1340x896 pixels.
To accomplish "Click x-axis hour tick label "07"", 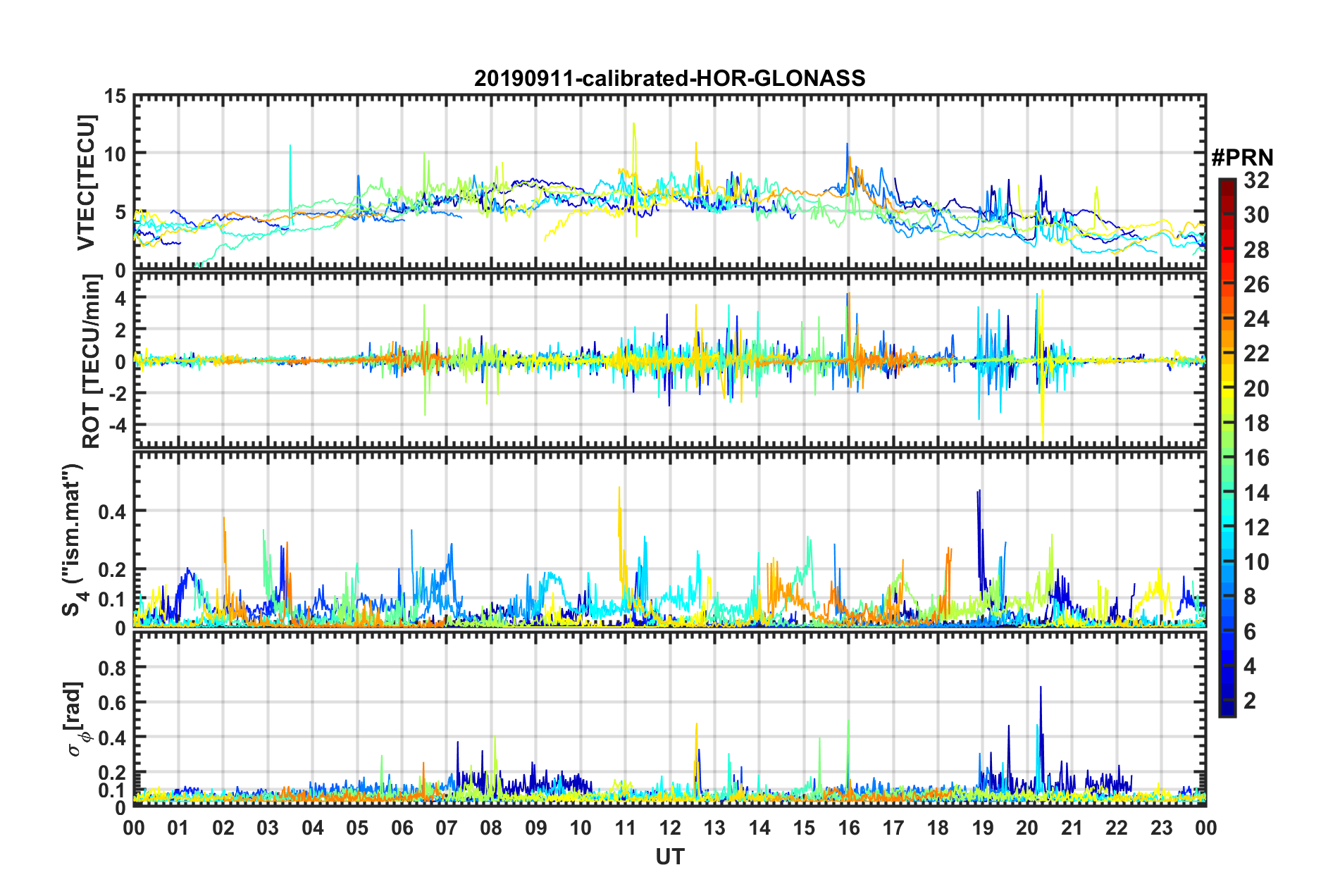I will (x=447, y=828).
